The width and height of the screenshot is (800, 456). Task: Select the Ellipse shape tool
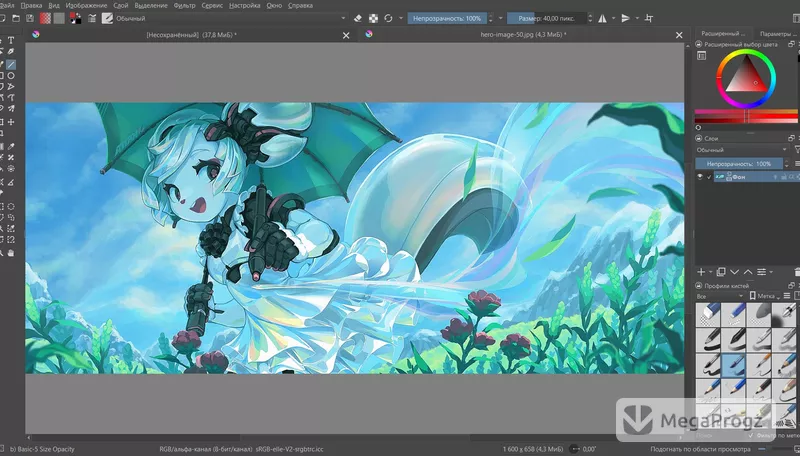click(11, 76)
